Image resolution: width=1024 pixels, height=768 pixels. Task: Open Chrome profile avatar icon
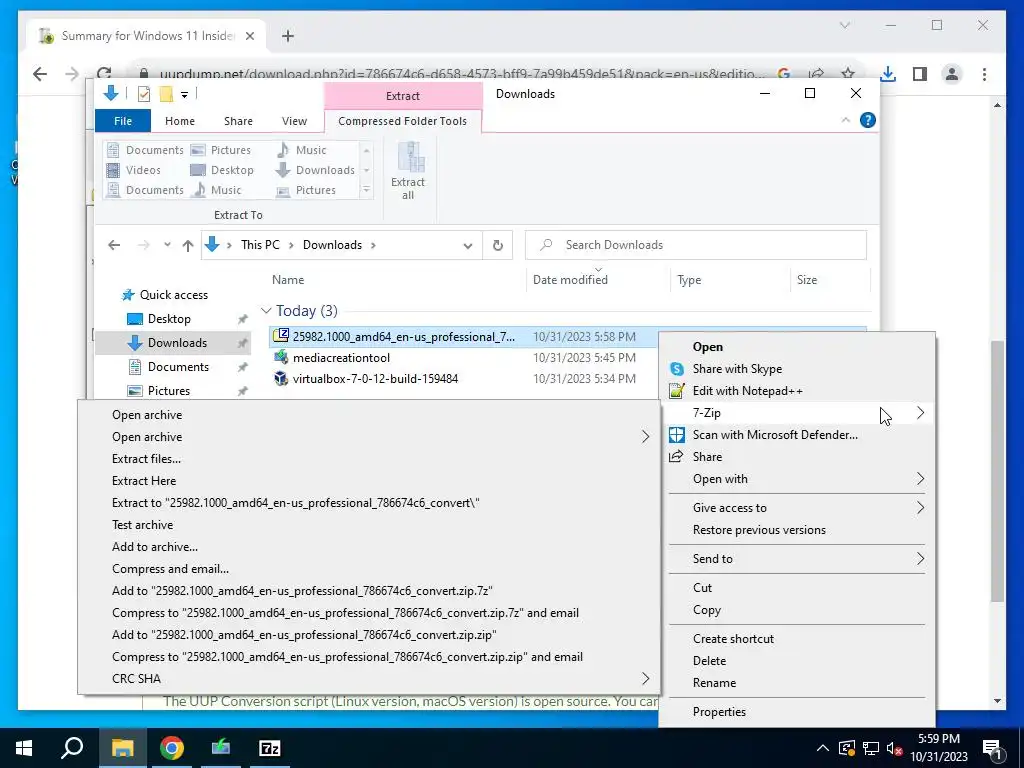pyautogui.click(x=952, y=74)
